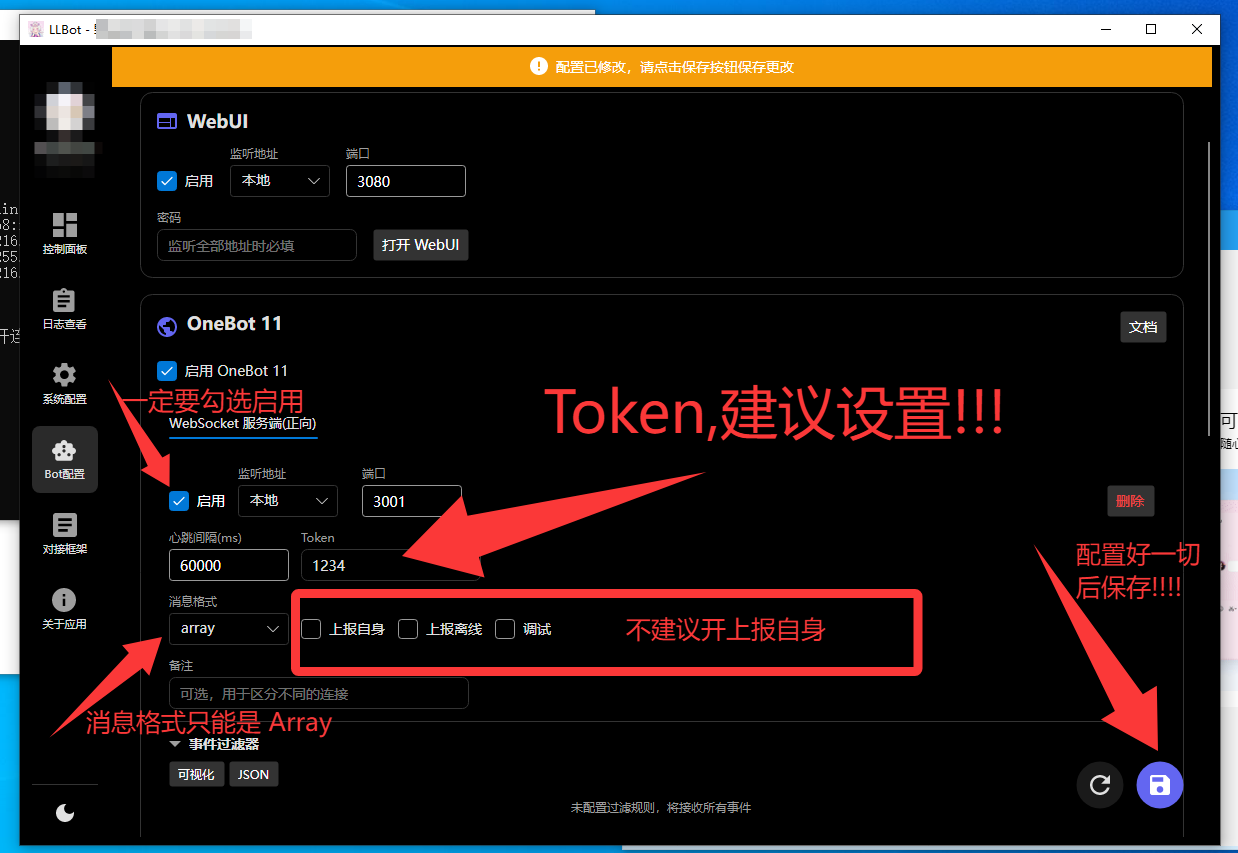Click the WebUI 密码 password field

click(x=257, y=245)
